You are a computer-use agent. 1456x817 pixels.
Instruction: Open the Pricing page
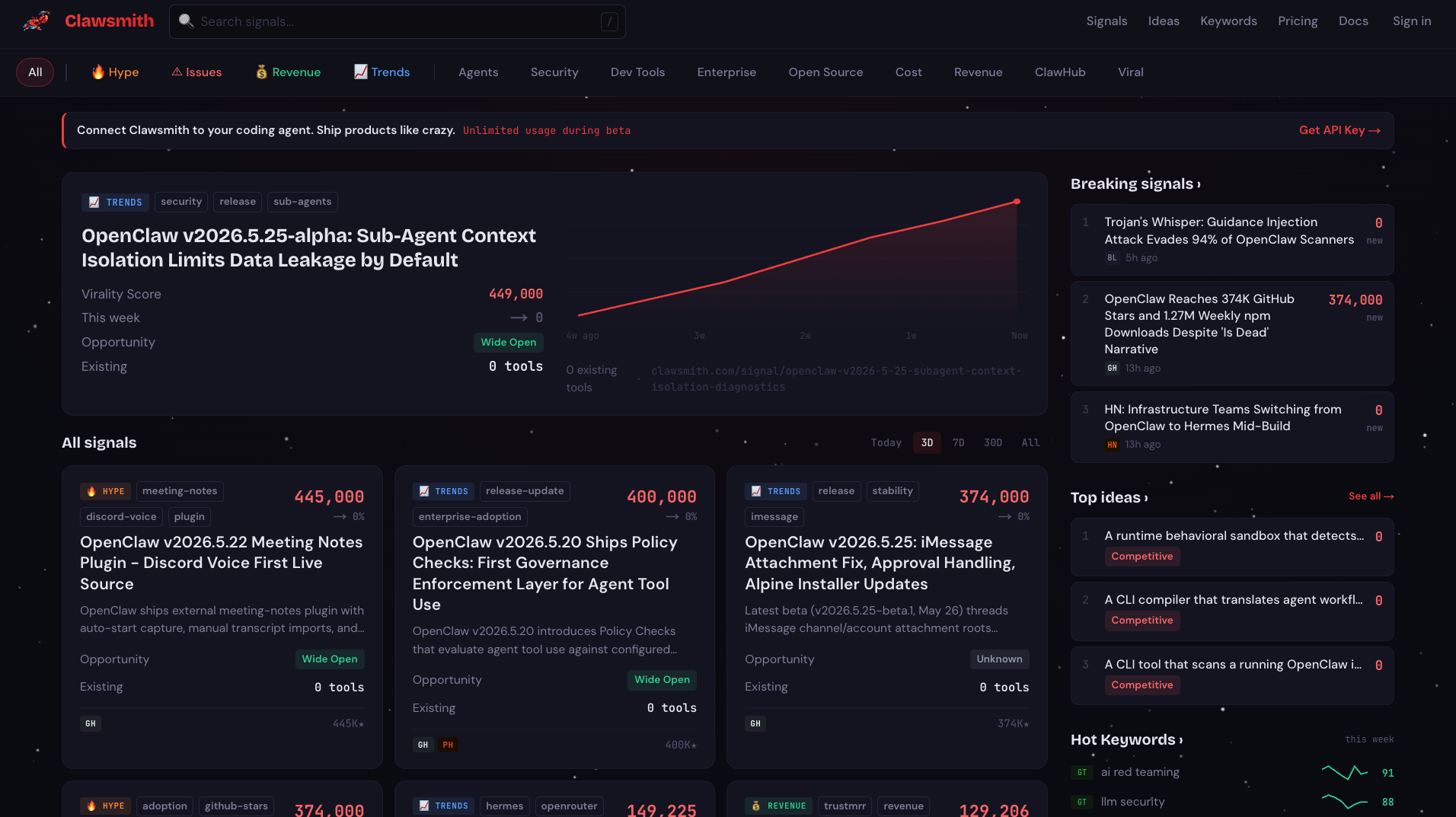point(1298,21)
